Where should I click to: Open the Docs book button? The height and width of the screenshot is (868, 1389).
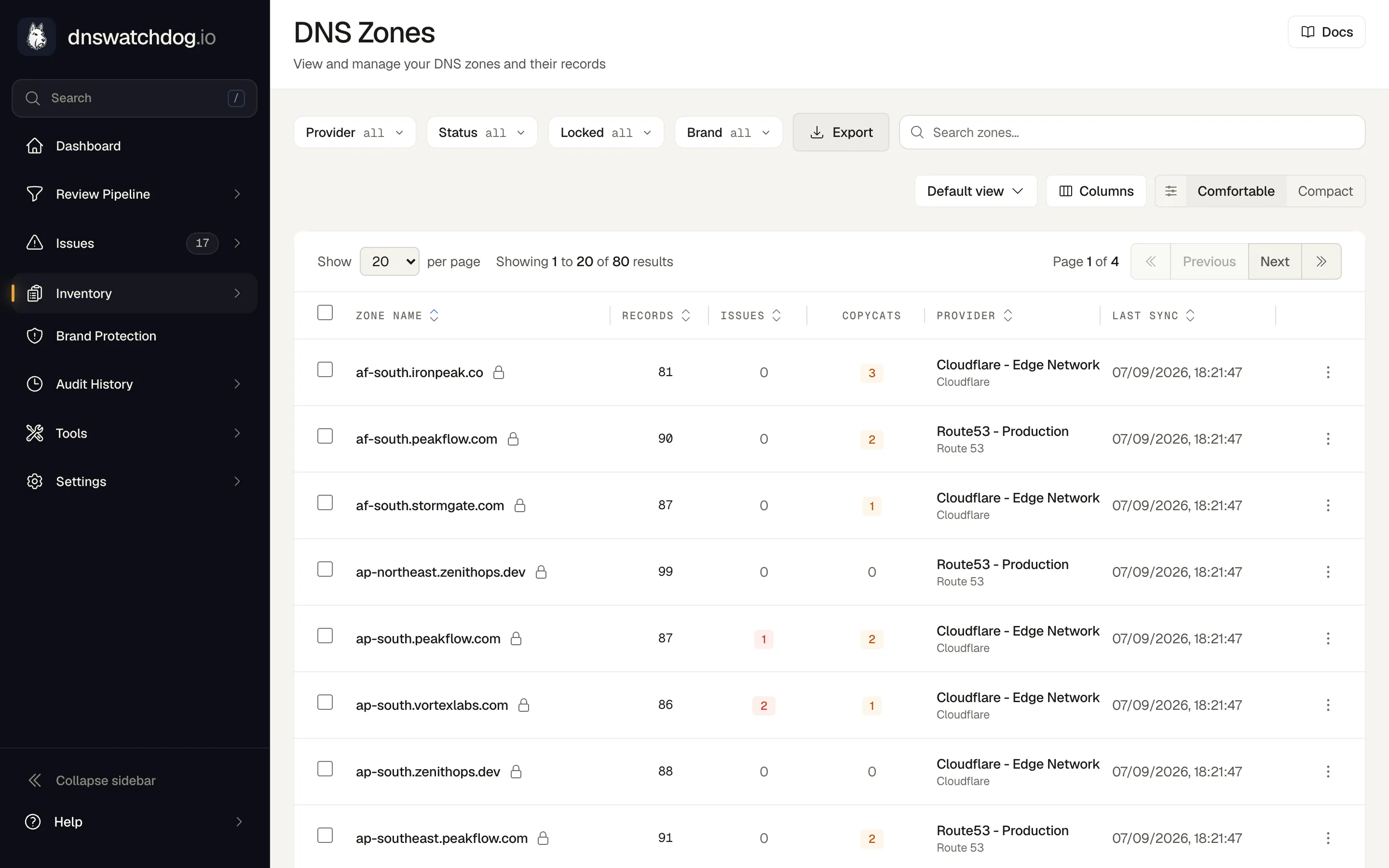coord(1326,32)
